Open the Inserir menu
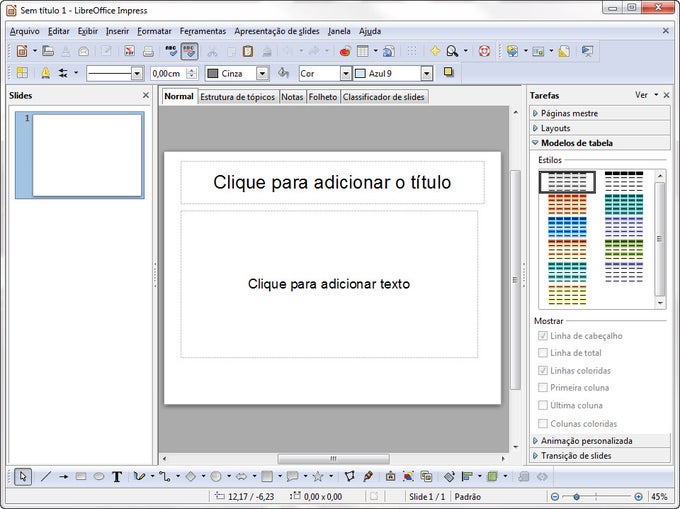Image resolution: width=680 pixels, height=509 pixels. (x=118, y=31)
